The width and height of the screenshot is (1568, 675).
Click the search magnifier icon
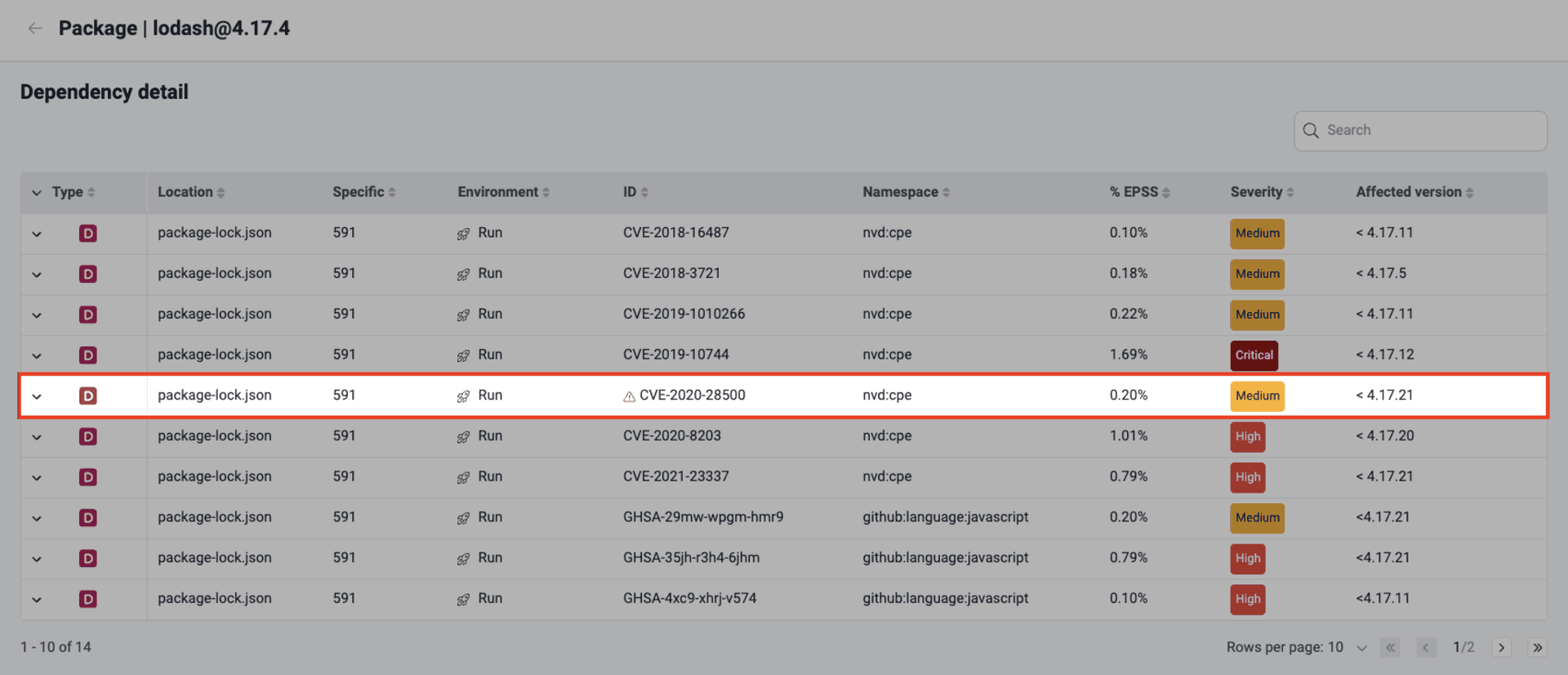click(1311, 131)
